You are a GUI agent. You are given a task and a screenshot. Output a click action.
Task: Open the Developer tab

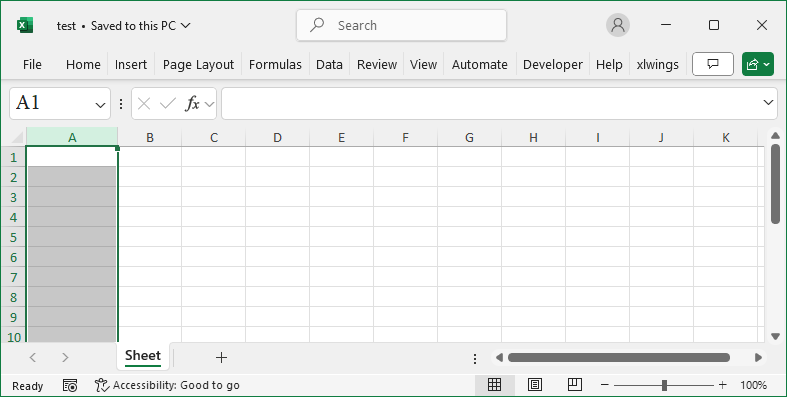(553, 65)
